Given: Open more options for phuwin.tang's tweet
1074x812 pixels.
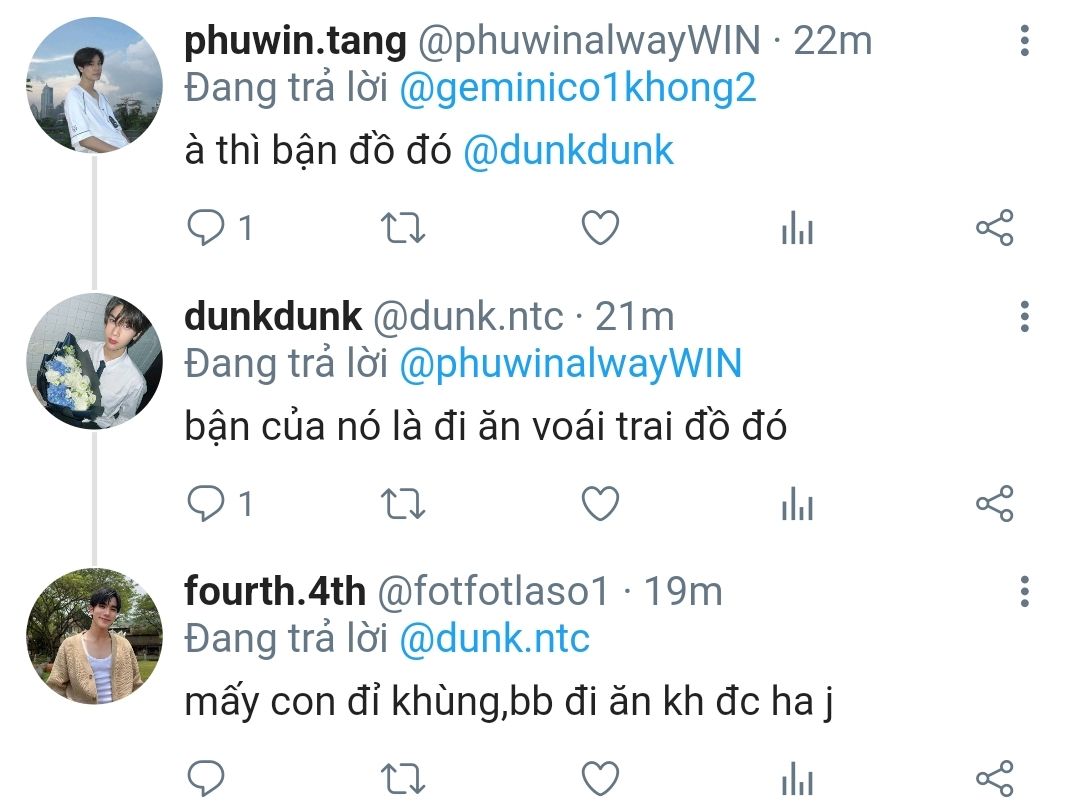Looking at the screenshot, I should (x=1025, y=40).
